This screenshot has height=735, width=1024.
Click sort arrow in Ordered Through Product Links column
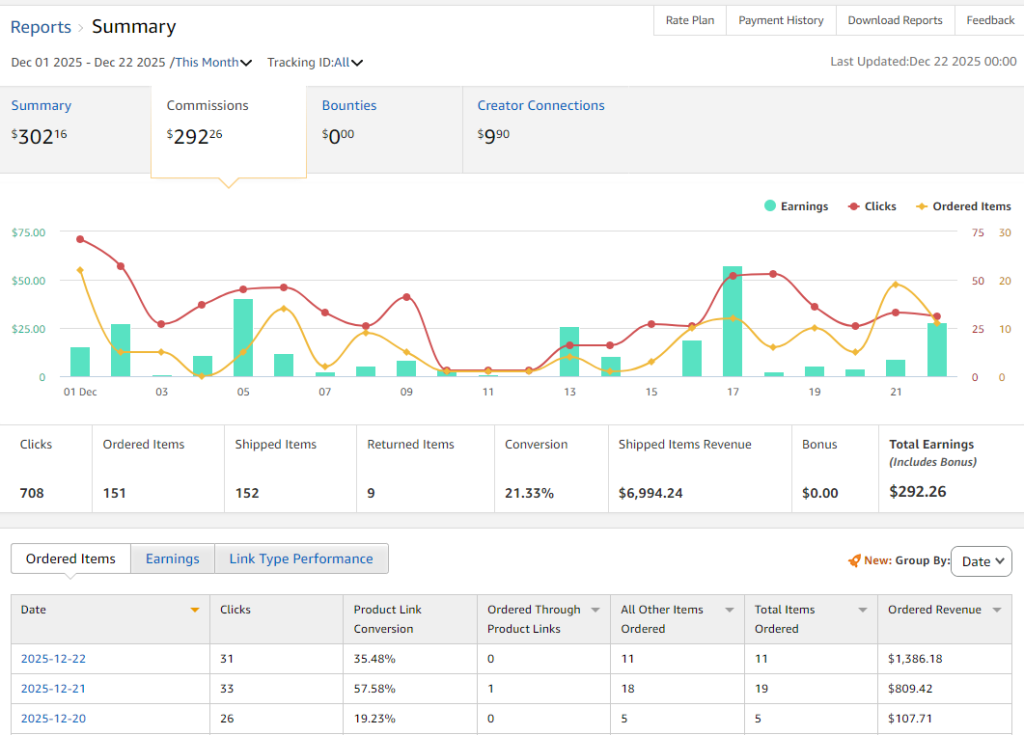click(595, 610)
